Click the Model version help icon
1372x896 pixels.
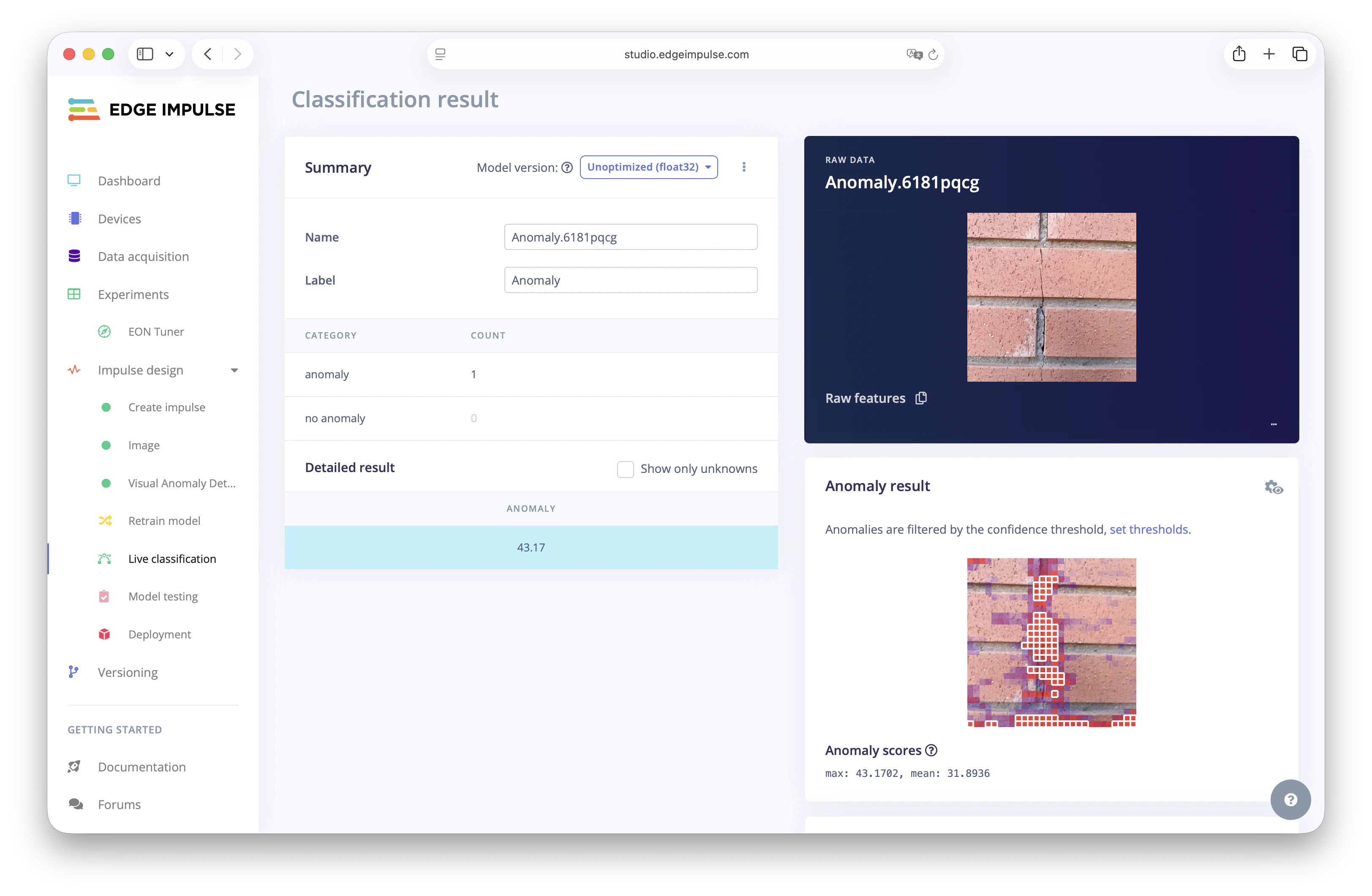pos(567,168)
